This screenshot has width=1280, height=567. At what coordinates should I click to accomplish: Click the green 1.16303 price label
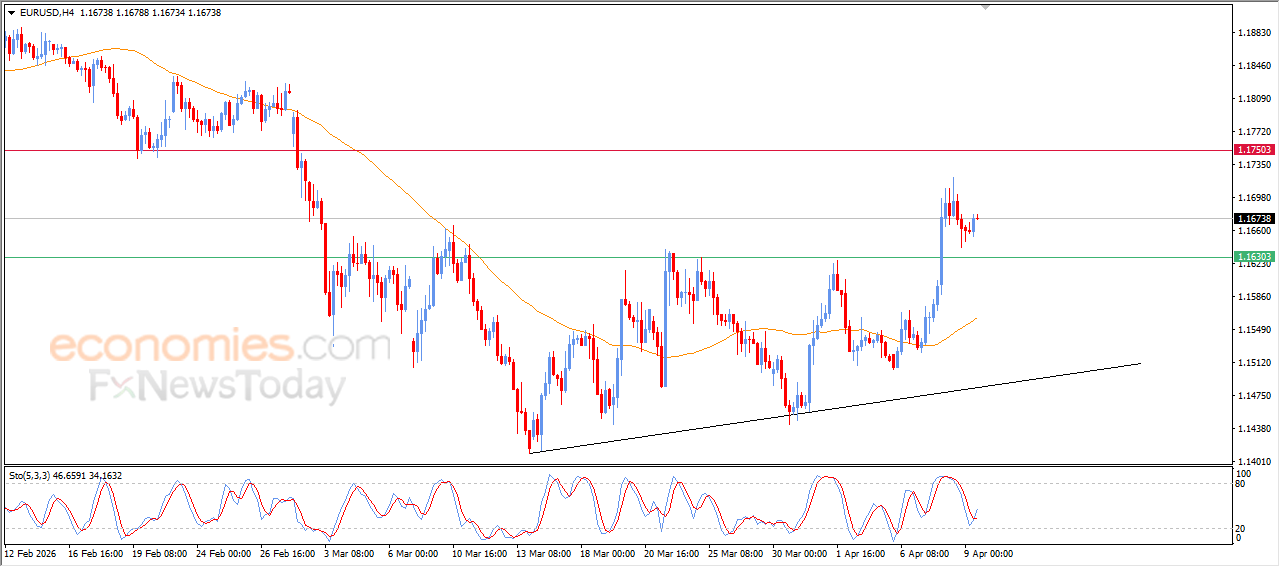pyautogui.click(x=1254, y=257)
